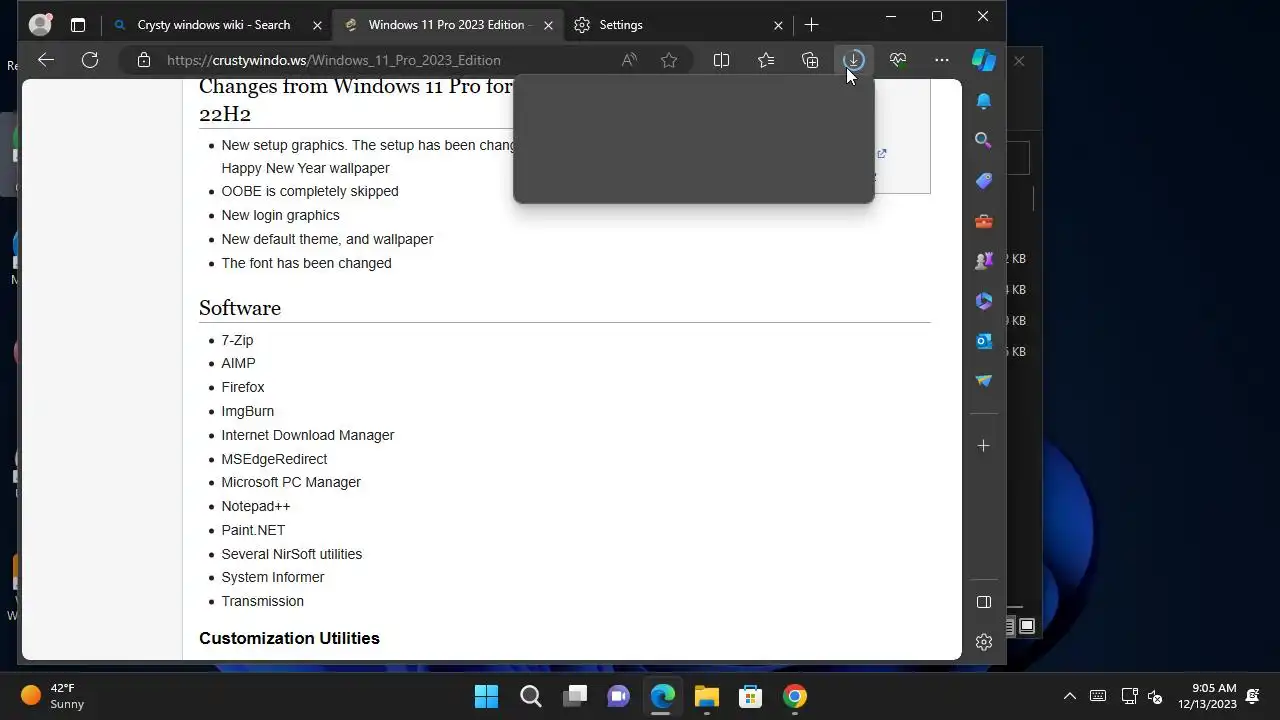Open the Windows Start menu

[486, 696]
